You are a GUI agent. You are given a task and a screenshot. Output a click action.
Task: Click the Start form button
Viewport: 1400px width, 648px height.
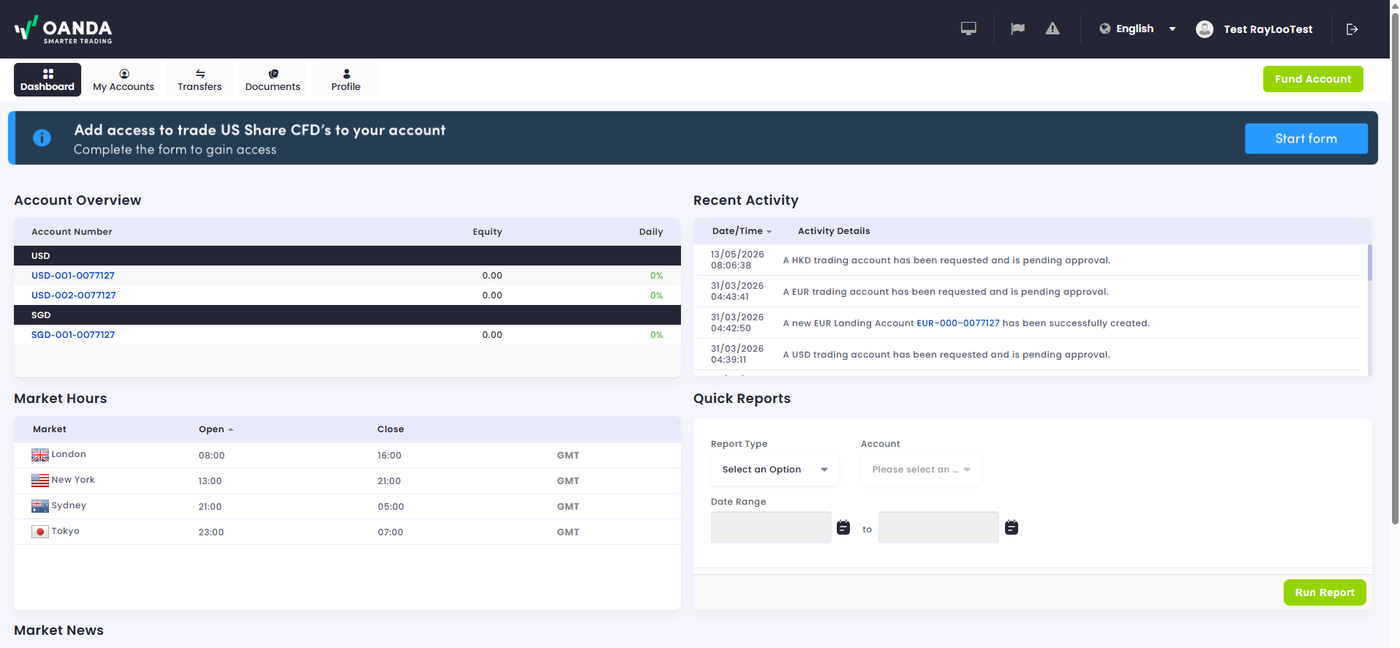(x=1306, y=138)
